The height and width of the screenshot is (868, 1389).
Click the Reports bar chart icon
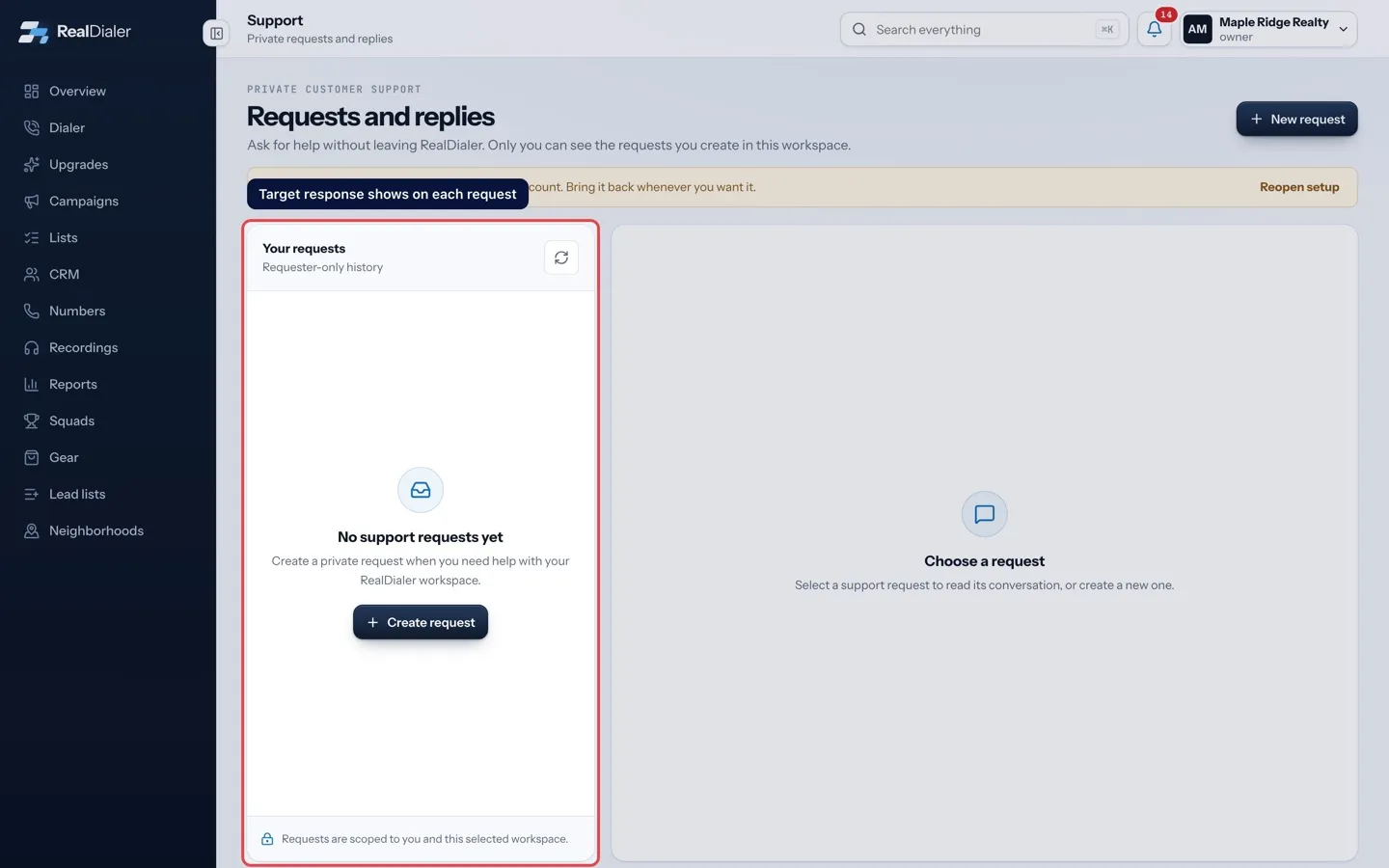32,385
